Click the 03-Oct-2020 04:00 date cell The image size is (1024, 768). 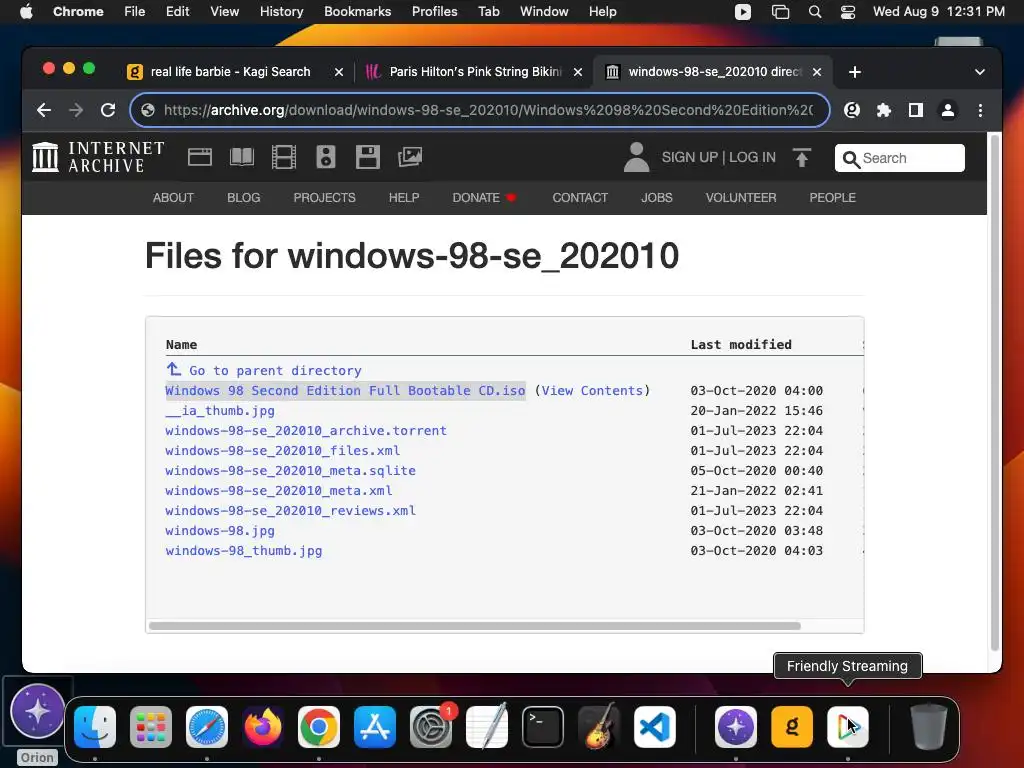tap(756, 391)
